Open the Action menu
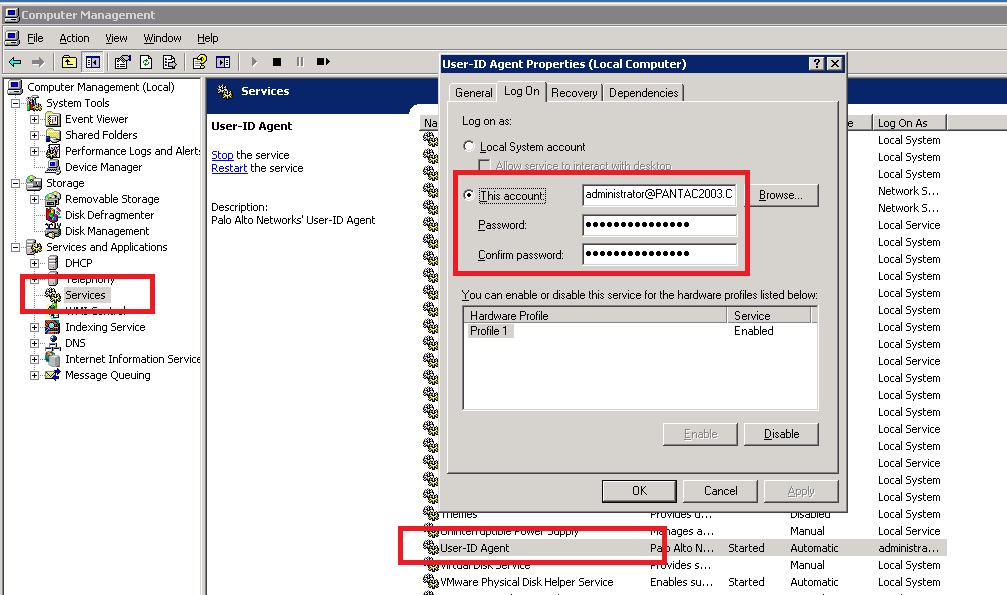1007x595 pixels. click(74, 37)
